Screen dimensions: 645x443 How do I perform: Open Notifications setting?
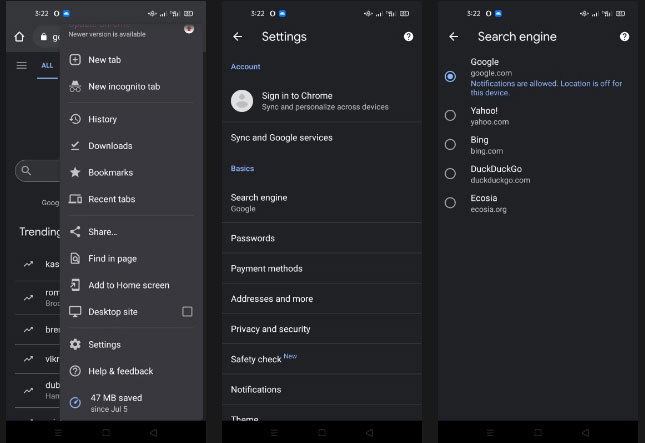(x=322, y=390)
